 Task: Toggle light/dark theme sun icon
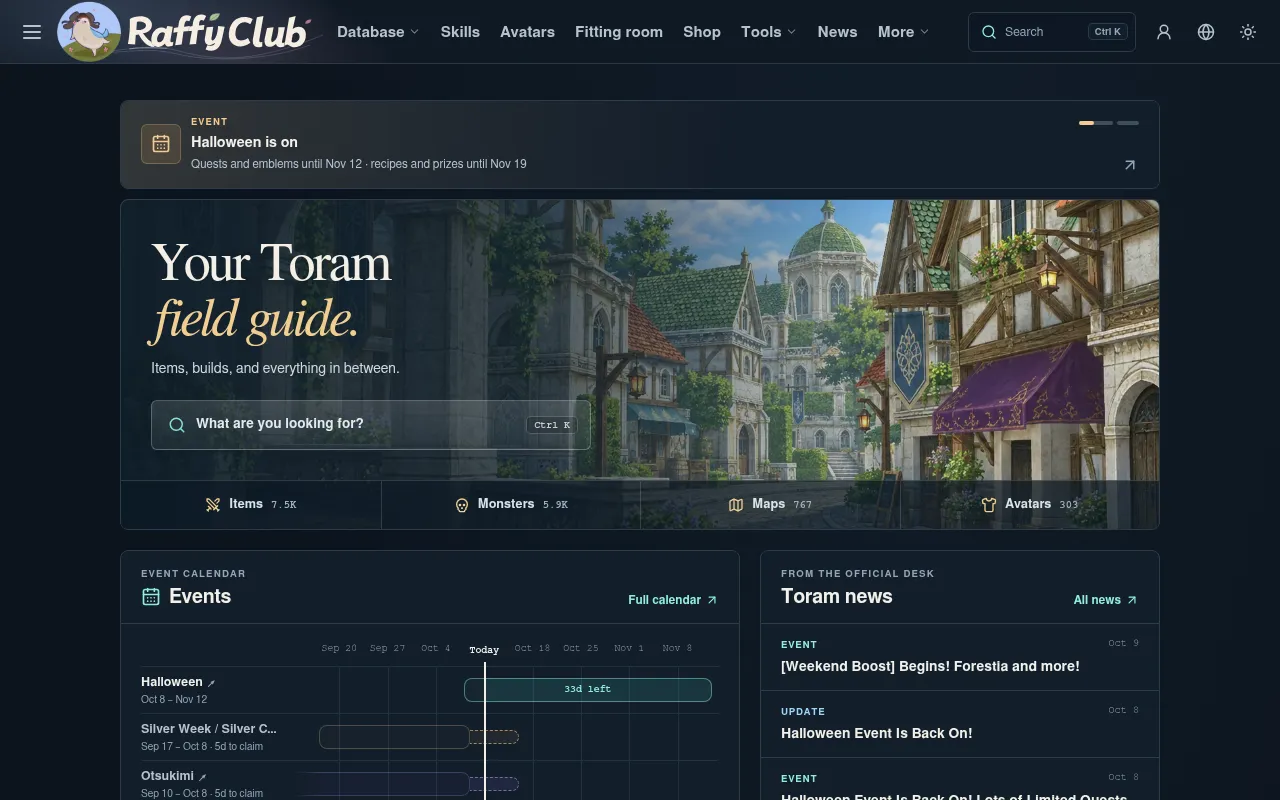(x=1248, y=32)
